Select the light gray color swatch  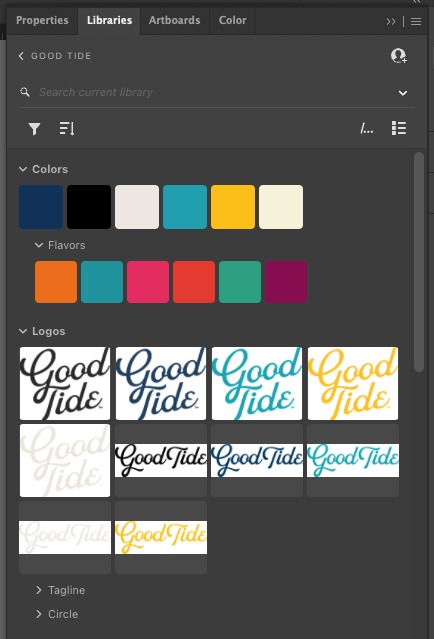(137, 207)
